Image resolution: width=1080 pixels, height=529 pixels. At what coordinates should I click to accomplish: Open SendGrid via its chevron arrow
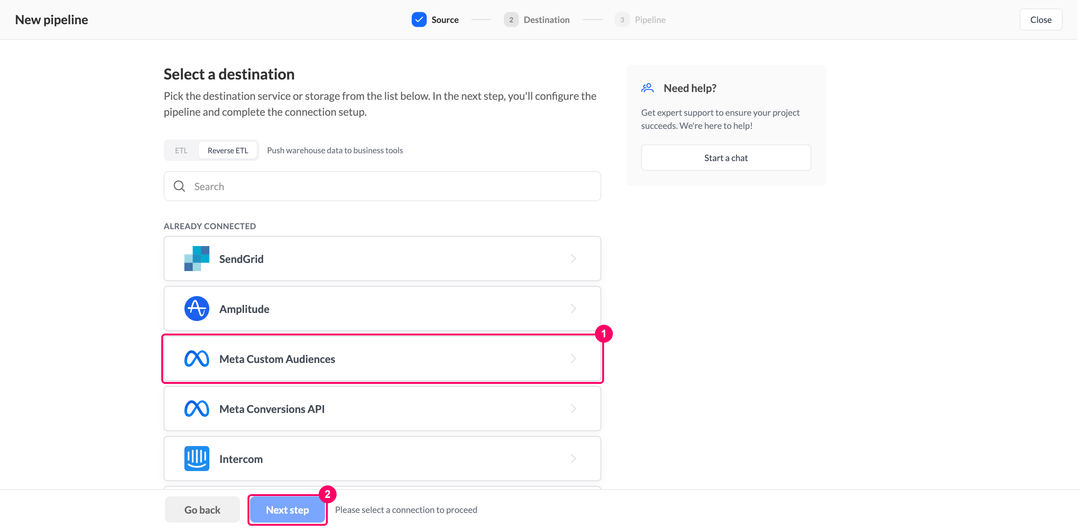pos(573,259)
